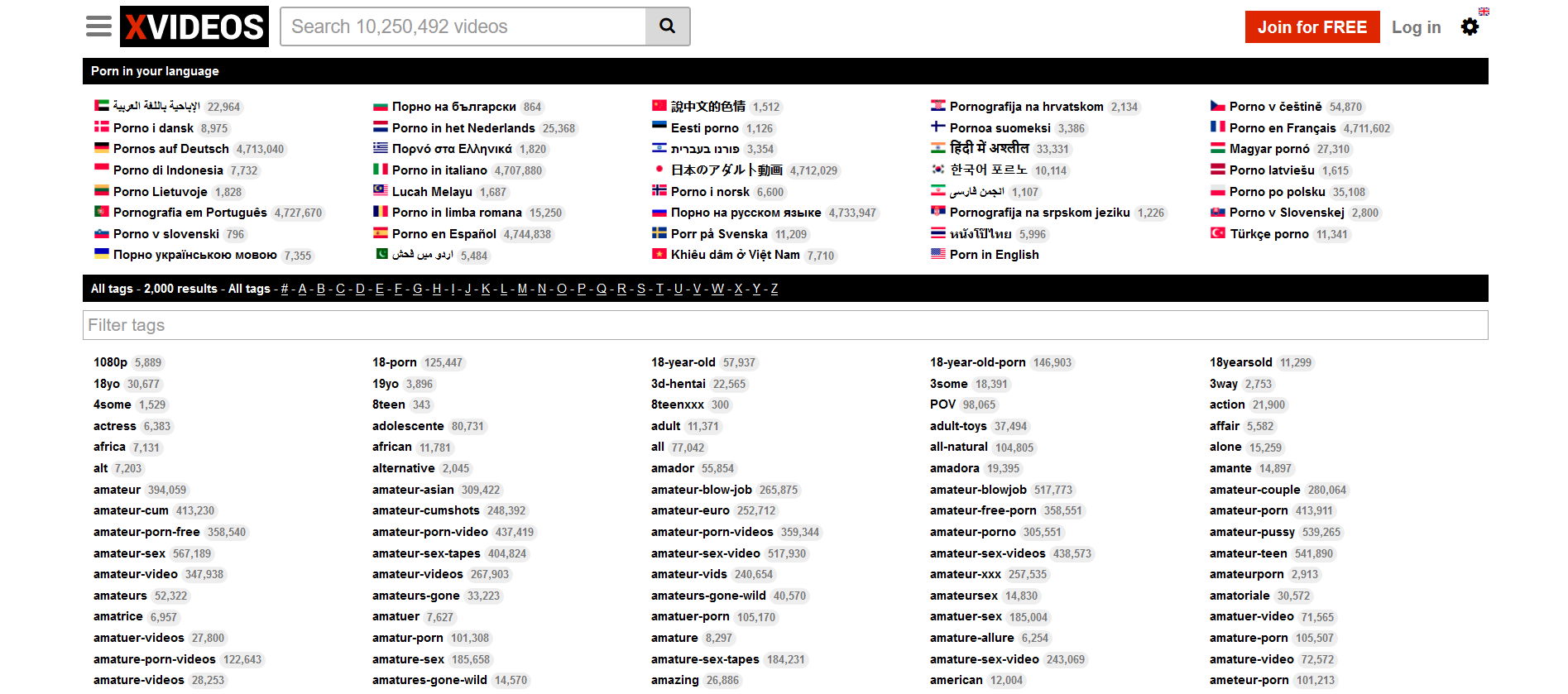
Task: Jump to tags starting with S
Action: click(641, 289)
